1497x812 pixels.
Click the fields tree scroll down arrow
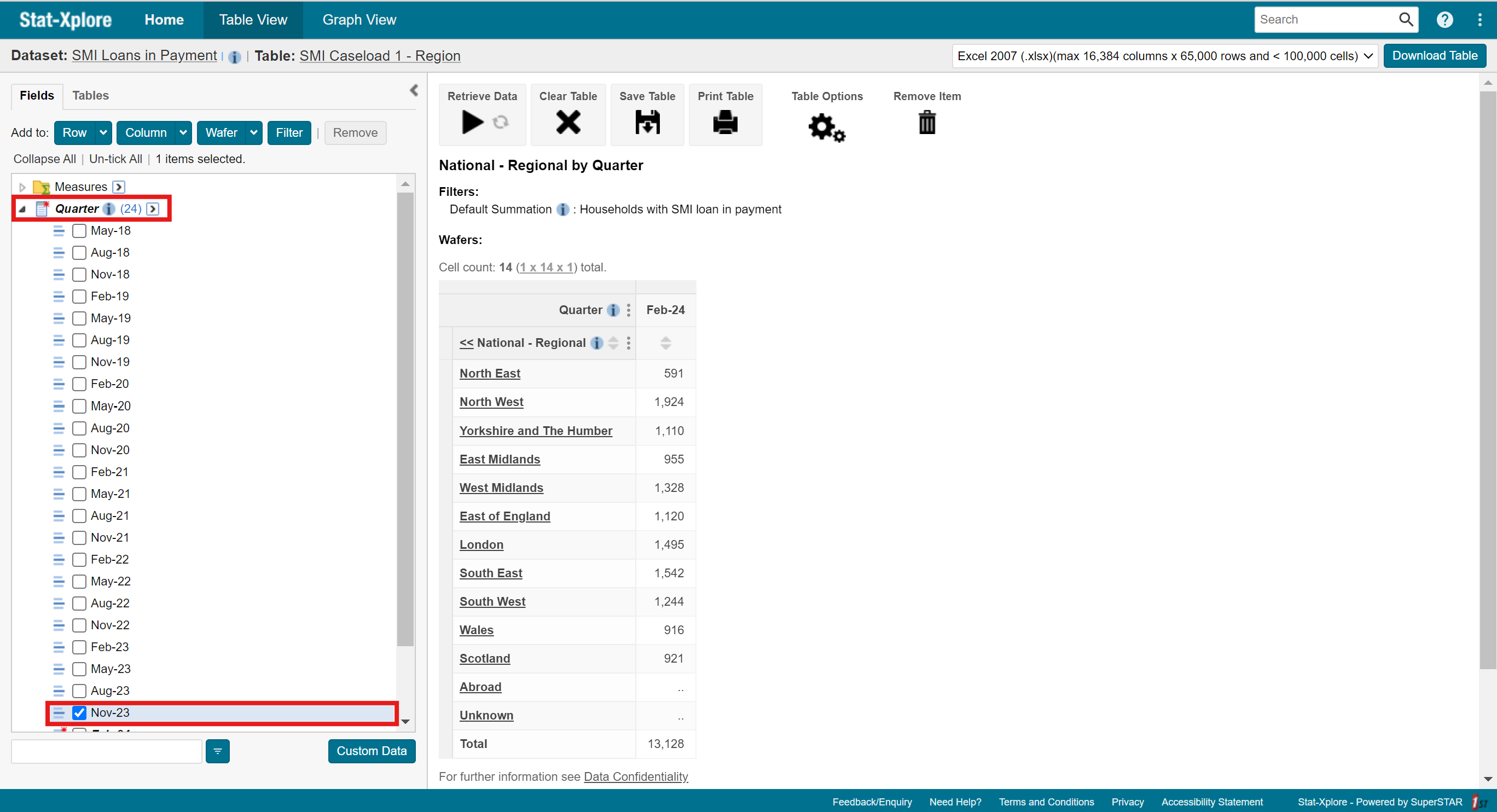tap(405, 722)
